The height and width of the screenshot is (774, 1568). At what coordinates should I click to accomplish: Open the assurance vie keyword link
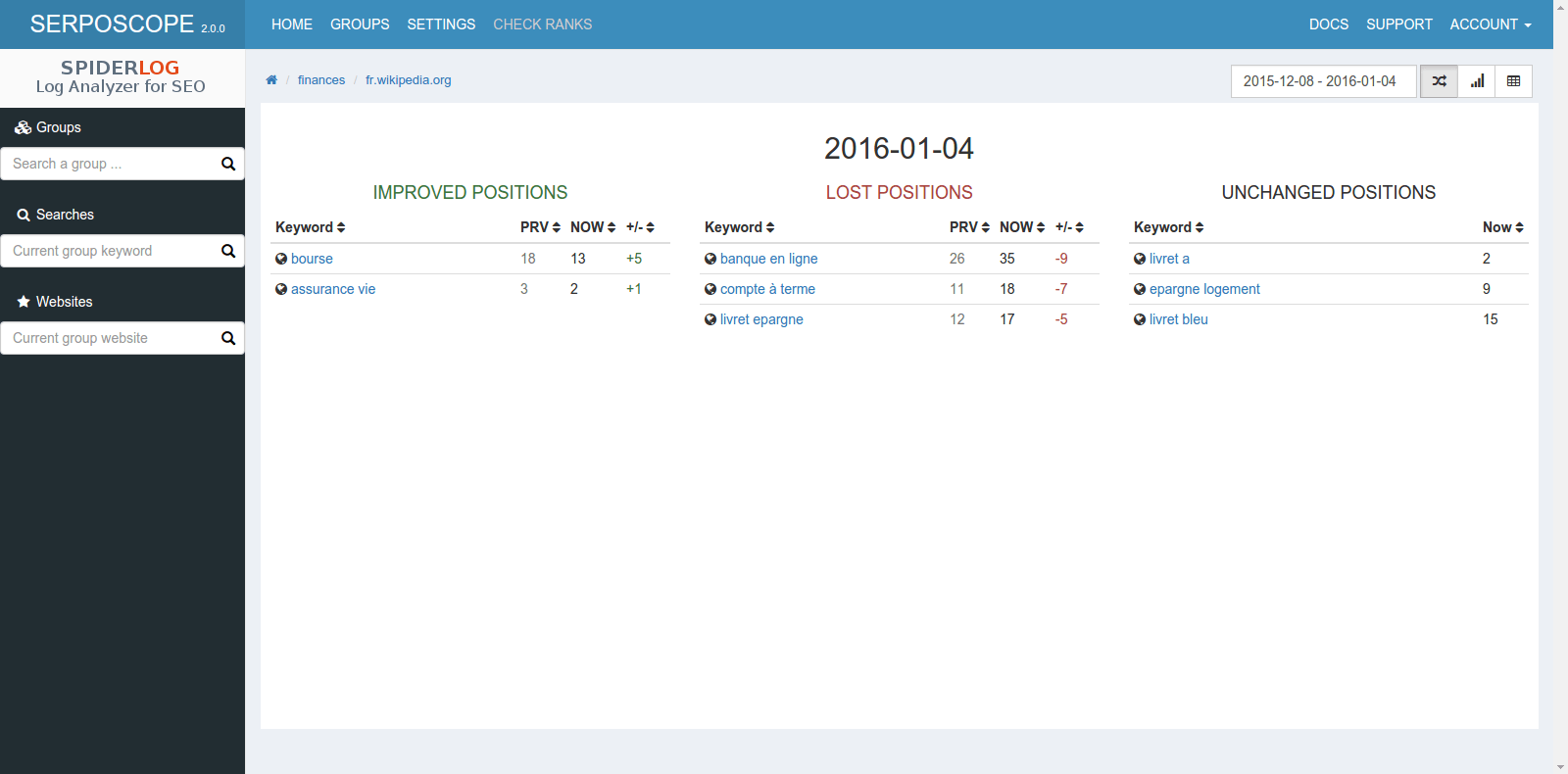pyautogui.click(x=333, y=289)
